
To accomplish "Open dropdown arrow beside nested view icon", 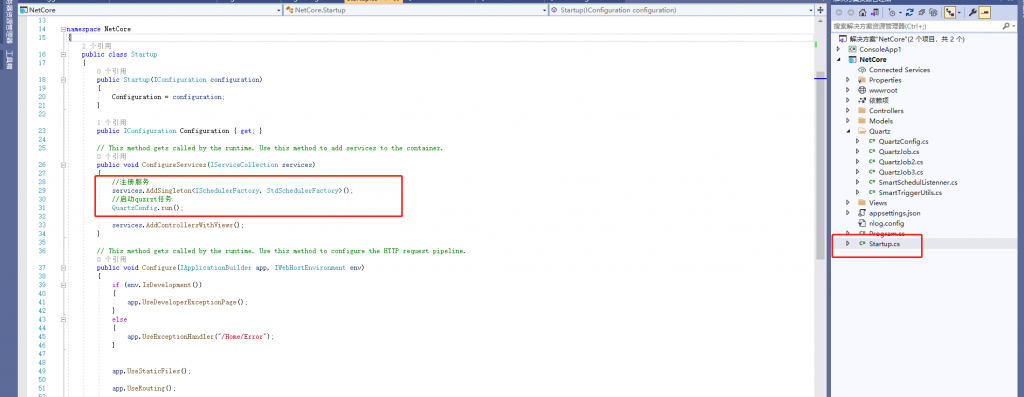I will [959, 12].
